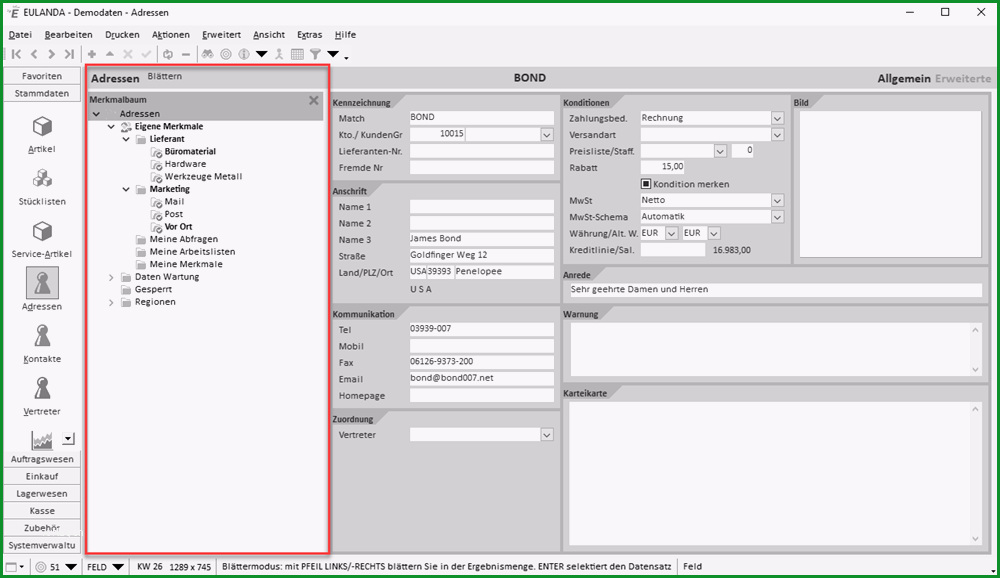
Task: Open the Systemverwaltu sidebar group
Action: pyautogui.click(x=42, y=545)
